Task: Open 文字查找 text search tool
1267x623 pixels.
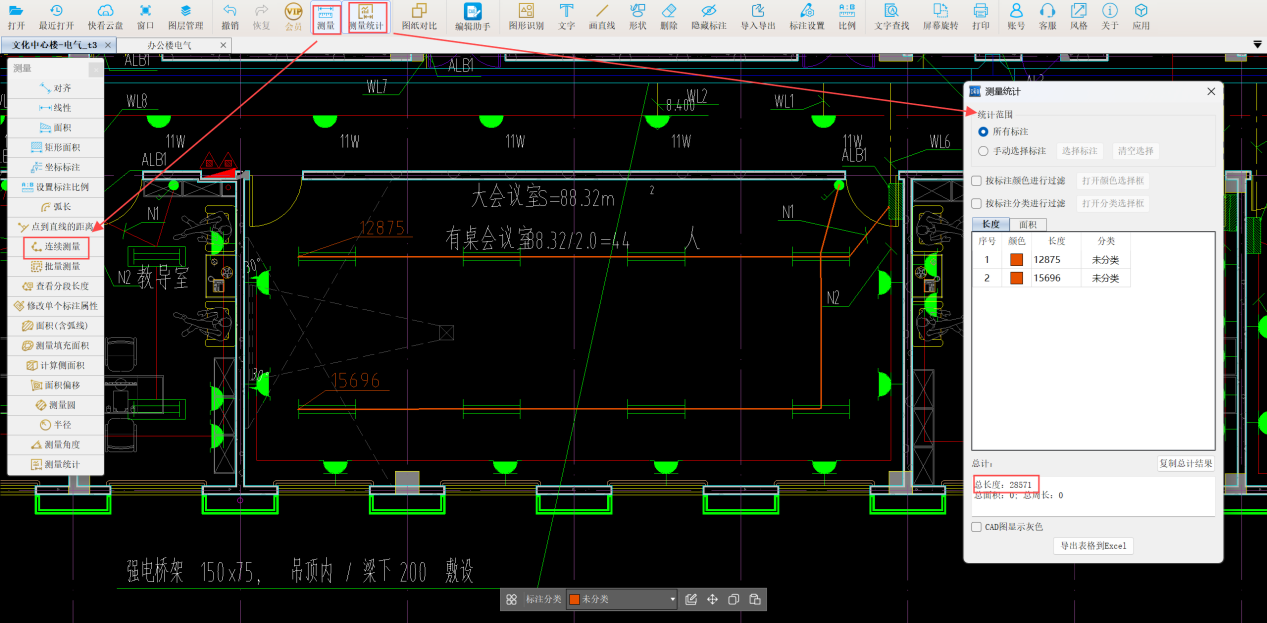Action: pyautogui.click(x=891, y=16)
